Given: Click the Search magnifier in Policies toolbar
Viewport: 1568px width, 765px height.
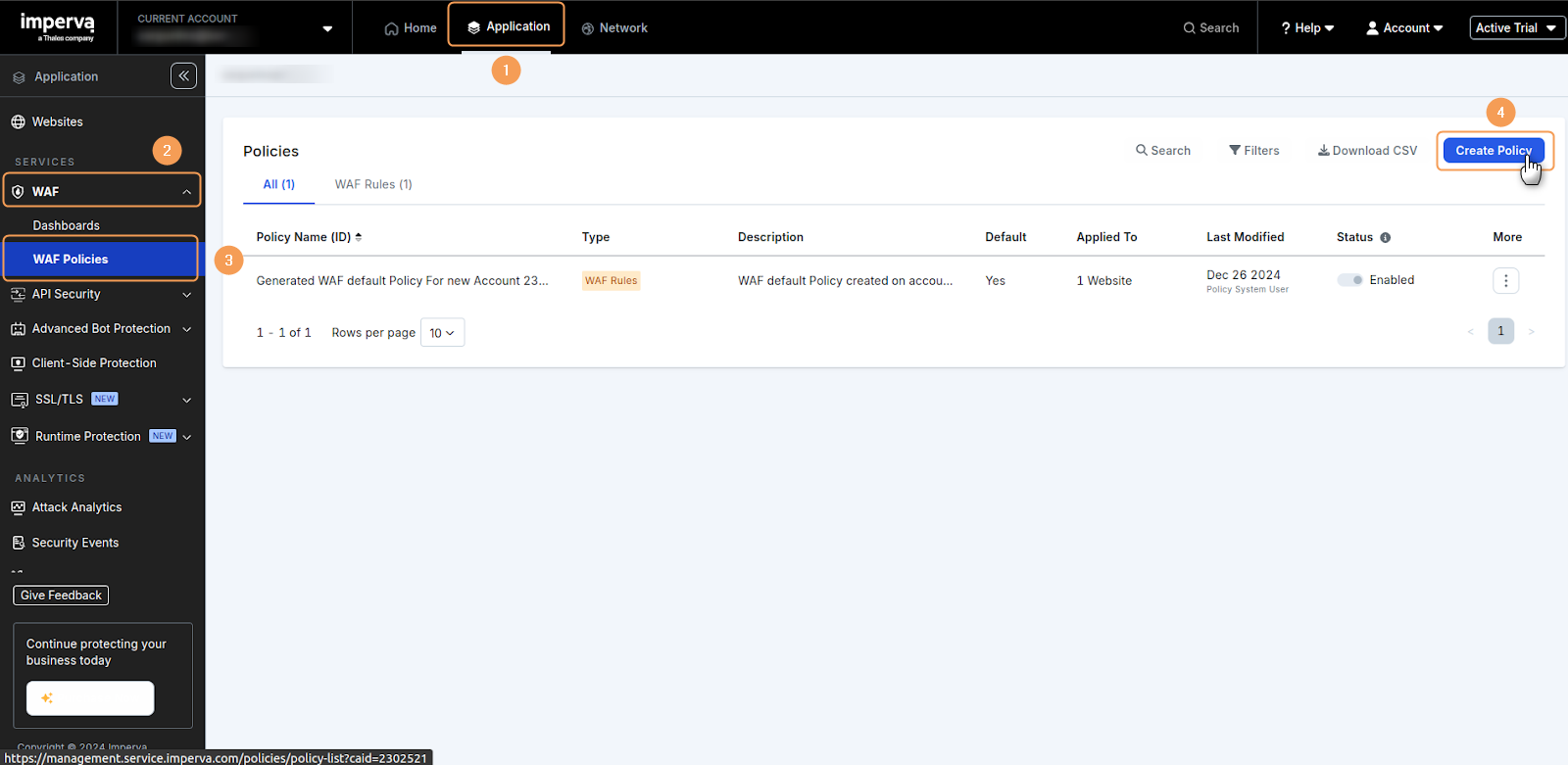Looking at the screenshot, I should [x=1142, y=150].
